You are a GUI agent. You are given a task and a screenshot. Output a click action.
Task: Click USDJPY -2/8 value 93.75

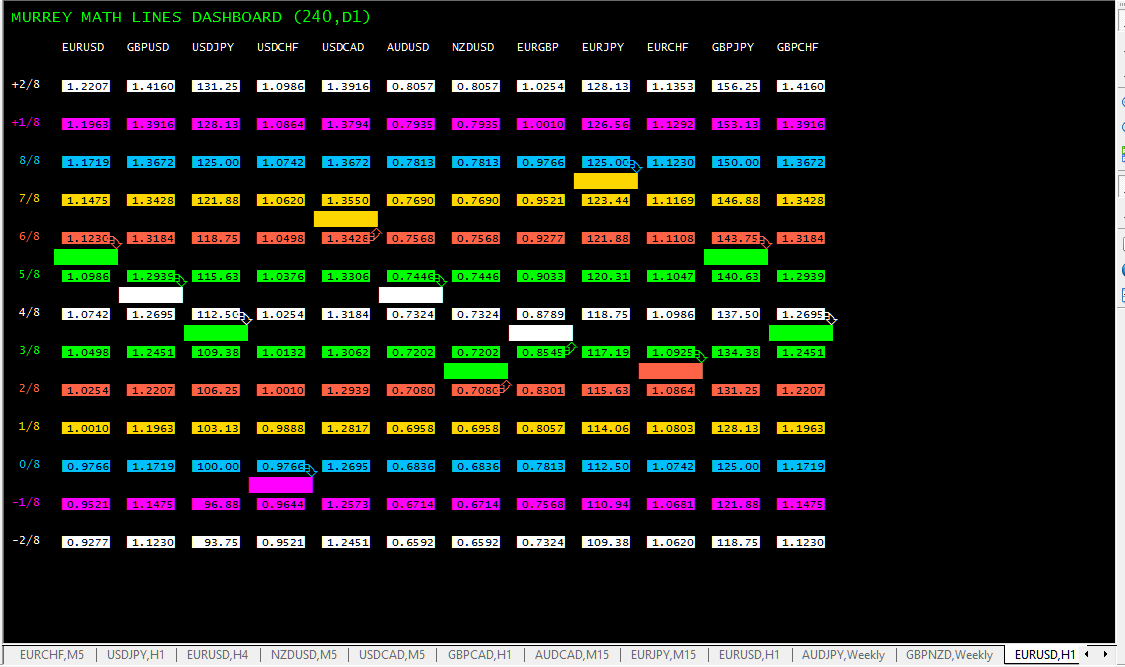coord(216,542)
